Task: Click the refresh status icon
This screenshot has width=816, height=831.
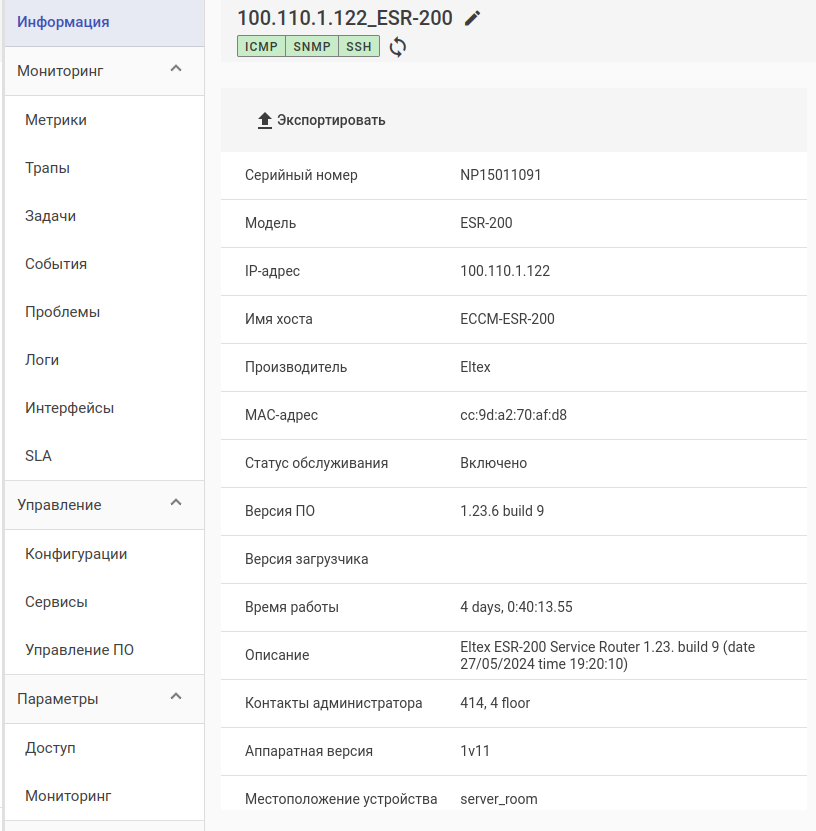Action: (x=398, y=47)
